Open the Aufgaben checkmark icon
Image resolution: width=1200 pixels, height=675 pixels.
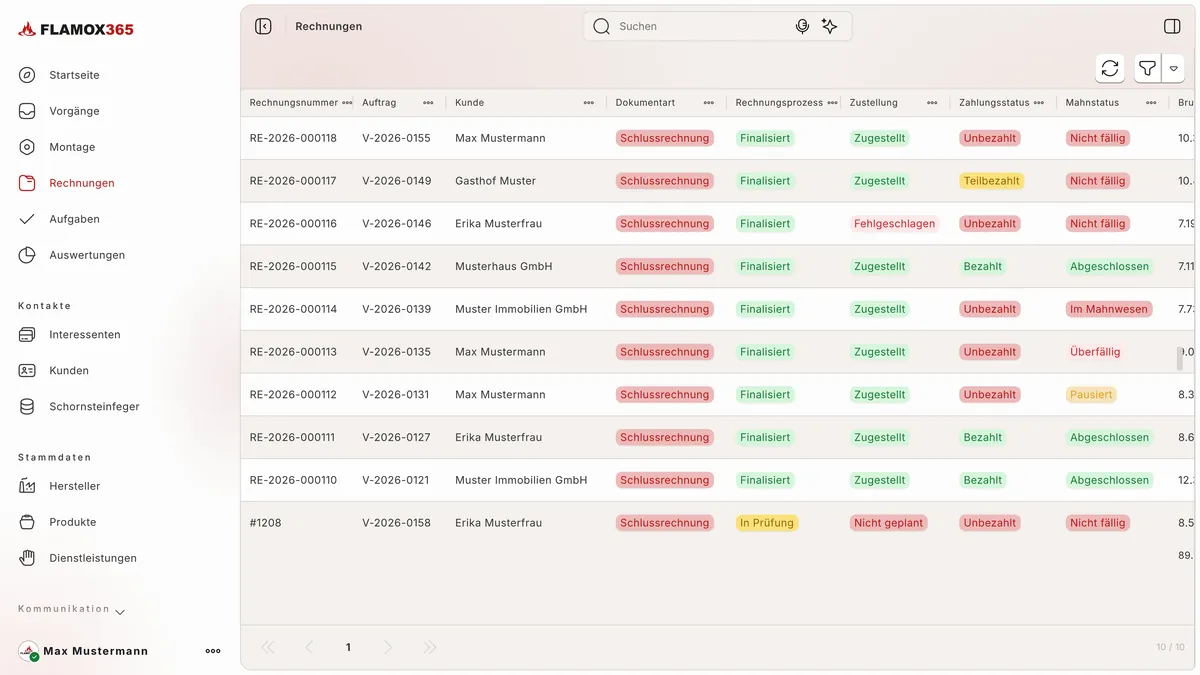(x=27, y=219)
